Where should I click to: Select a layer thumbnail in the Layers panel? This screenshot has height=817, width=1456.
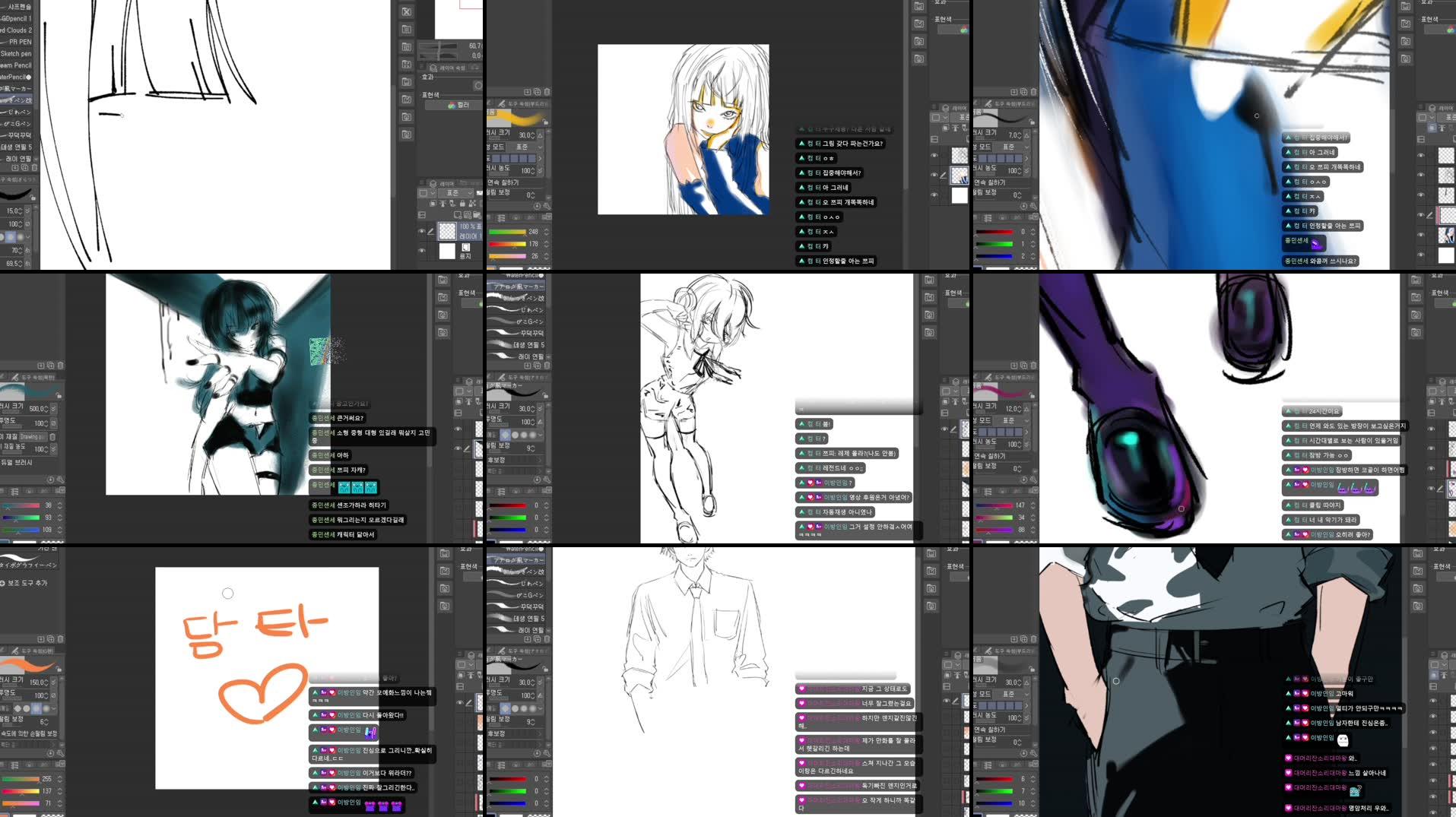[x=447, y=230]
